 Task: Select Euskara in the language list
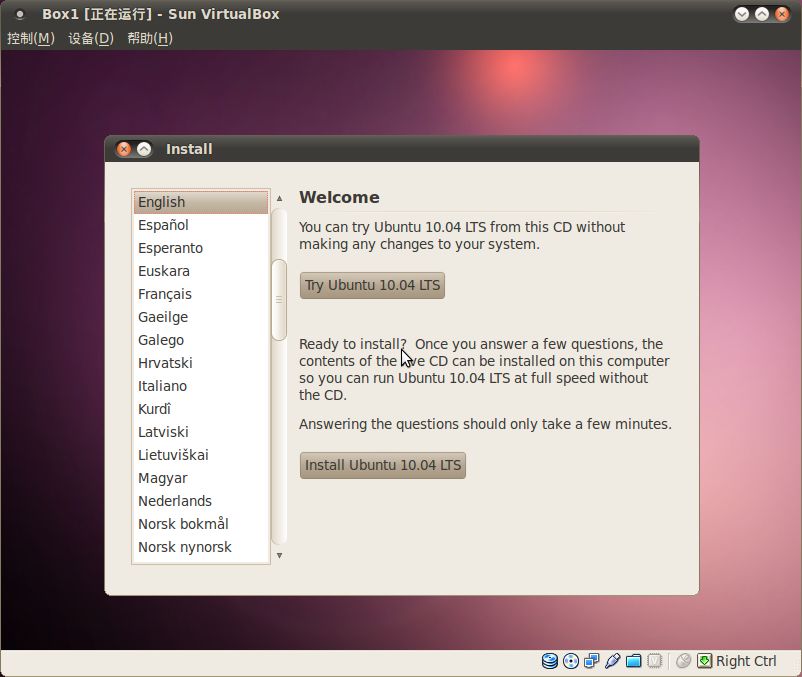[200, 271]
